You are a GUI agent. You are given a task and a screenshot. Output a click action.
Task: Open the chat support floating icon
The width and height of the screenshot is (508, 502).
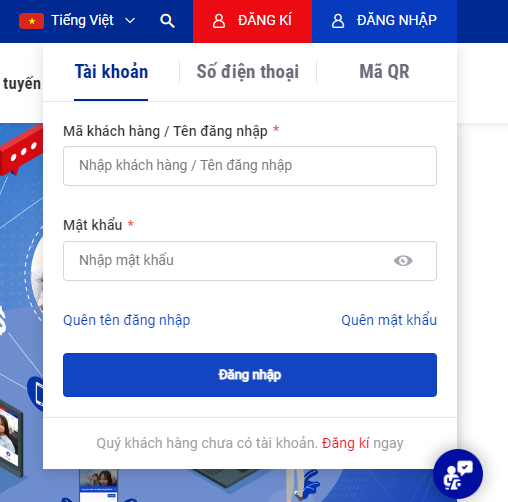coord(458,474)
